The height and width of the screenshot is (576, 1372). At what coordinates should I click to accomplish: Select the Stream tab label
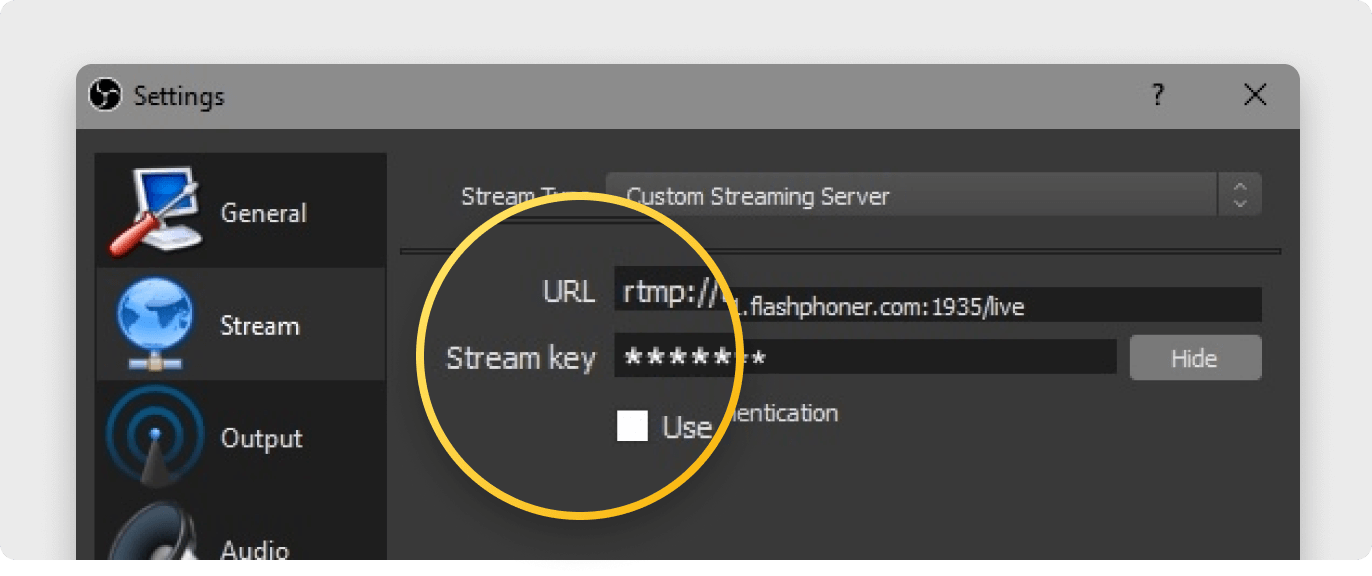point(260,326)
